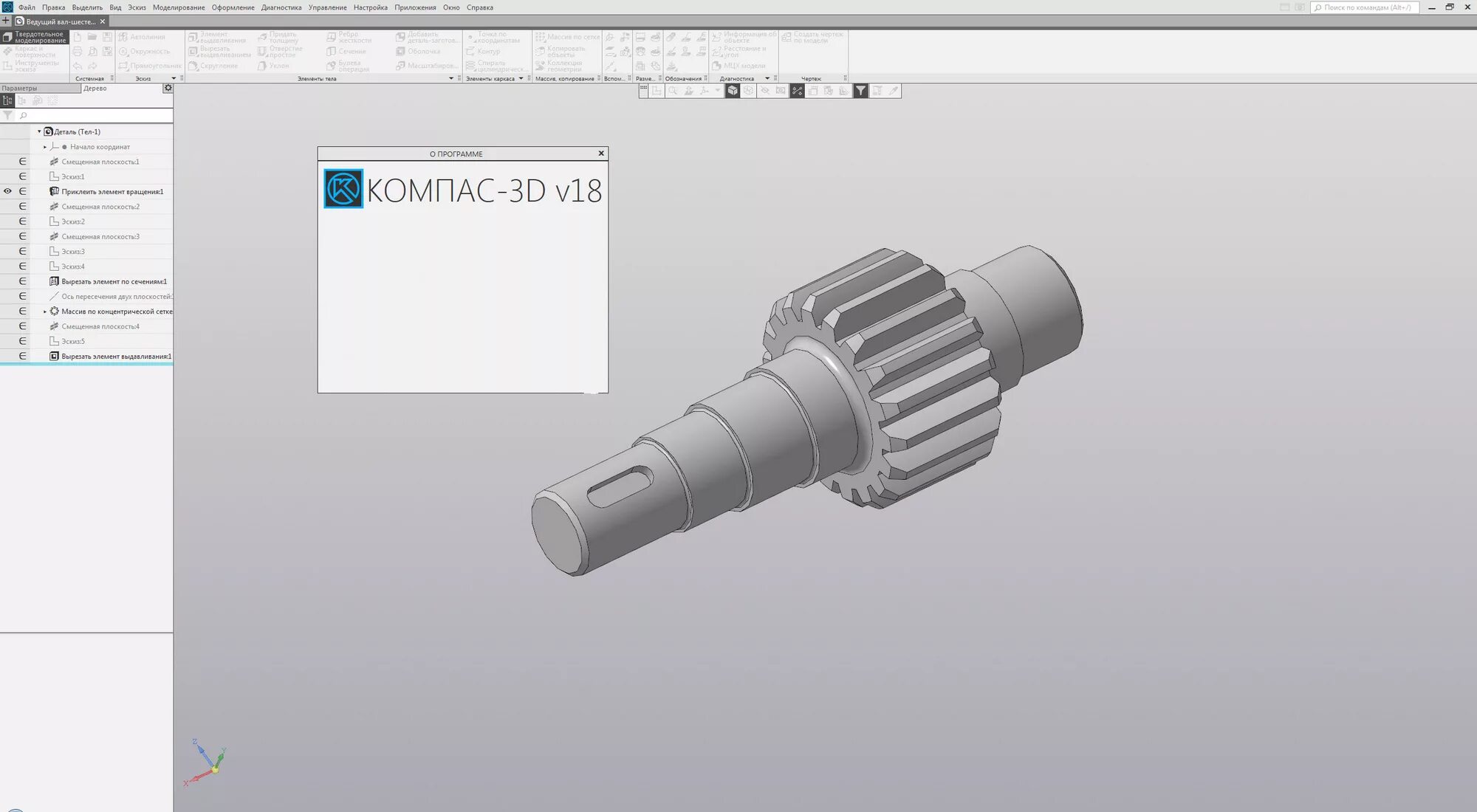Toggle eye visibility for Приклеить элемент вращения:1

pyautogui.click(x=7, y=191)
